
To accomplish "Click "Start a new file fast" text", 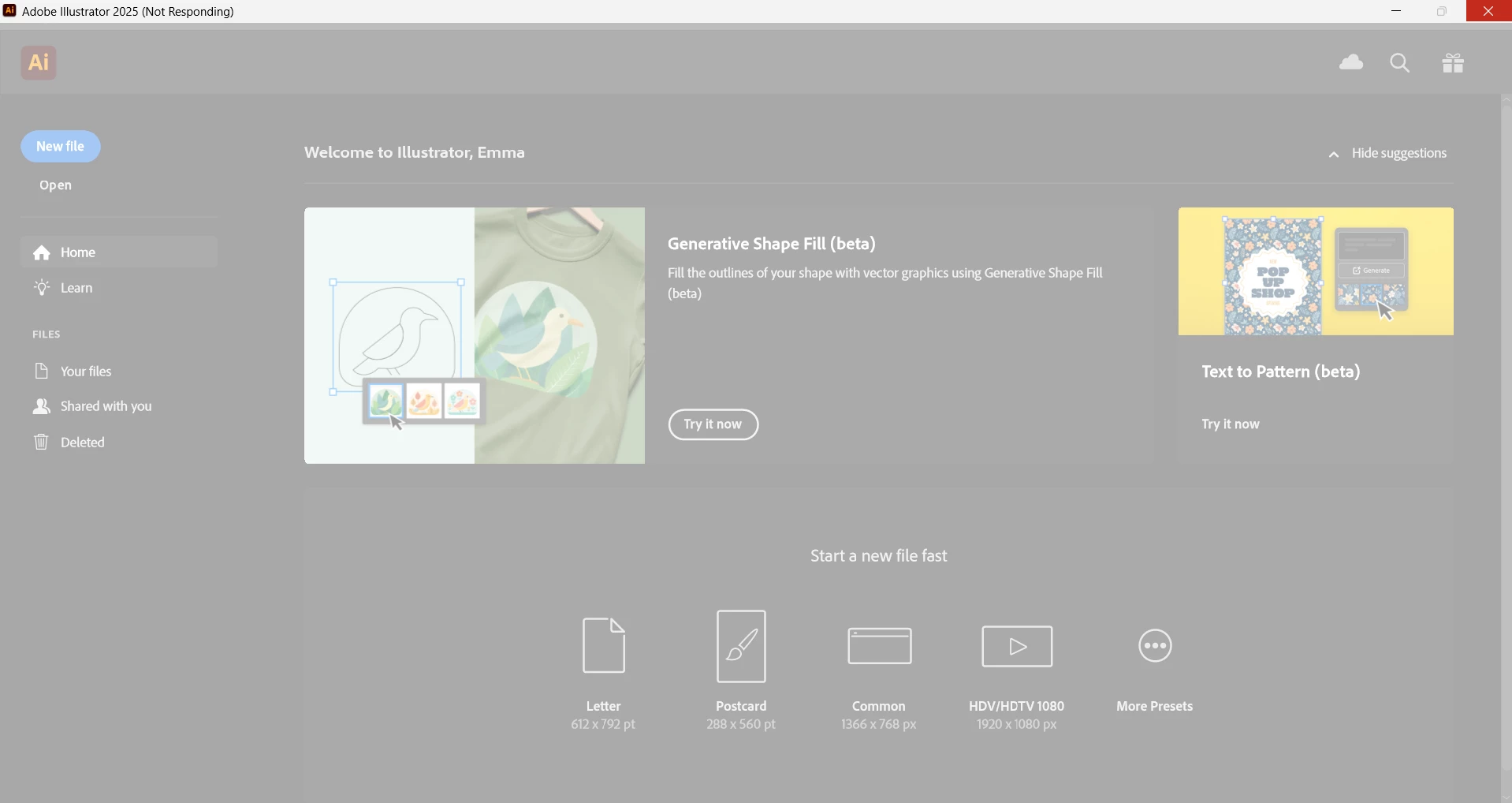I will click(879, 556).
